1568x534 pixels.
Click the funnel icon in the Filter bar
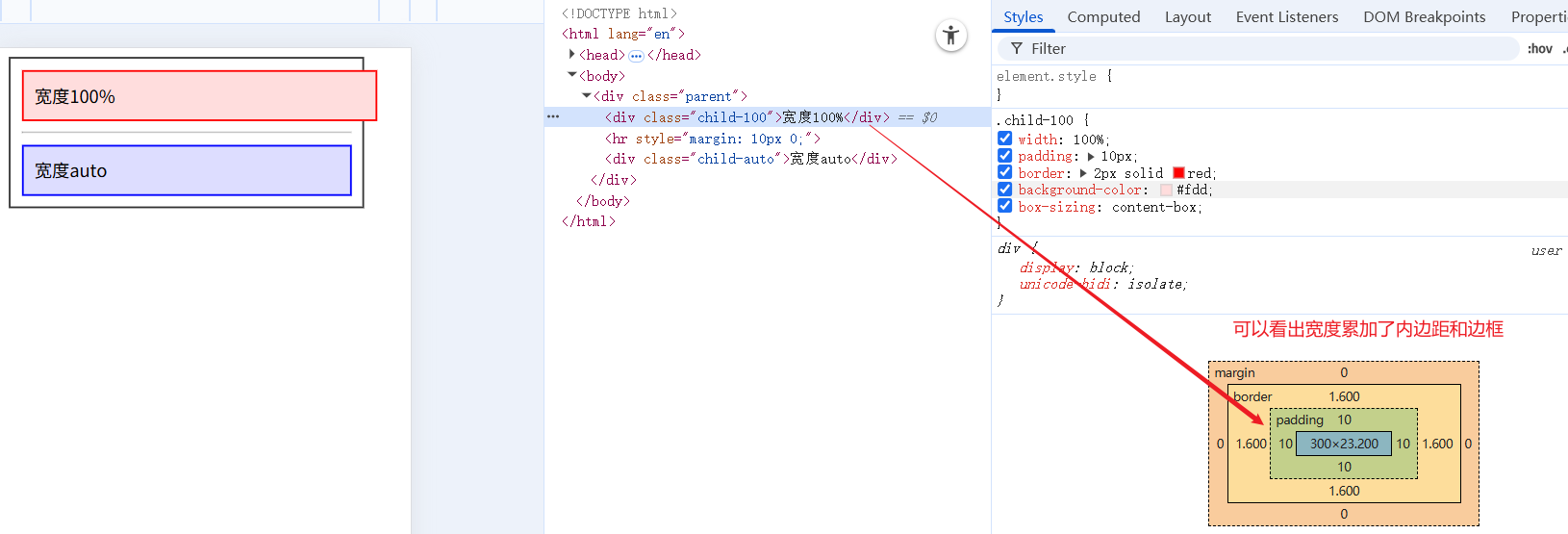pyautogui.click(x=1016, y=49)
